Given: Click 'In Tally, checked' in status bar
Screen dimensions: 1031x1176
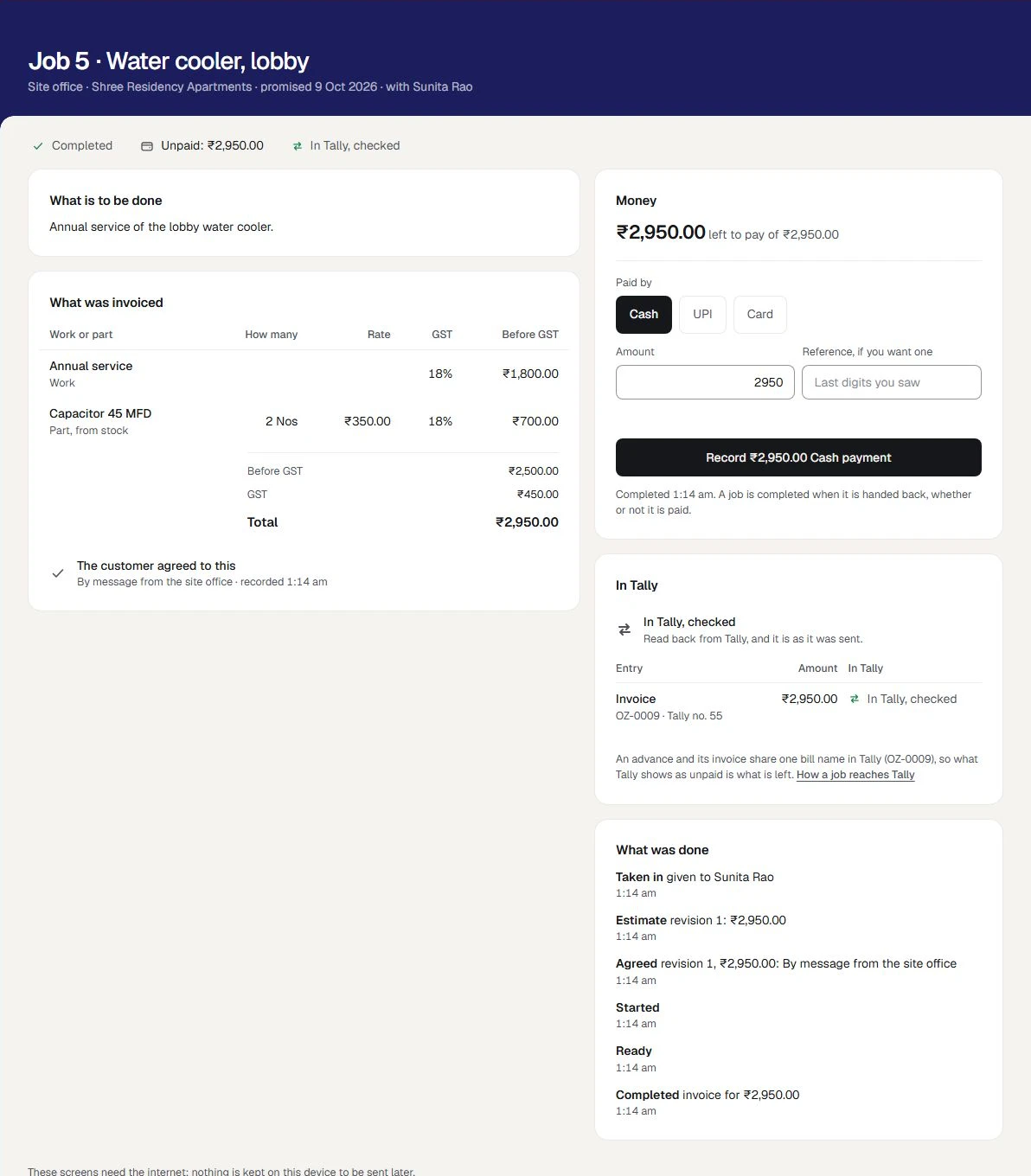Looking at the screenshot, I should [x=355, y=146].
